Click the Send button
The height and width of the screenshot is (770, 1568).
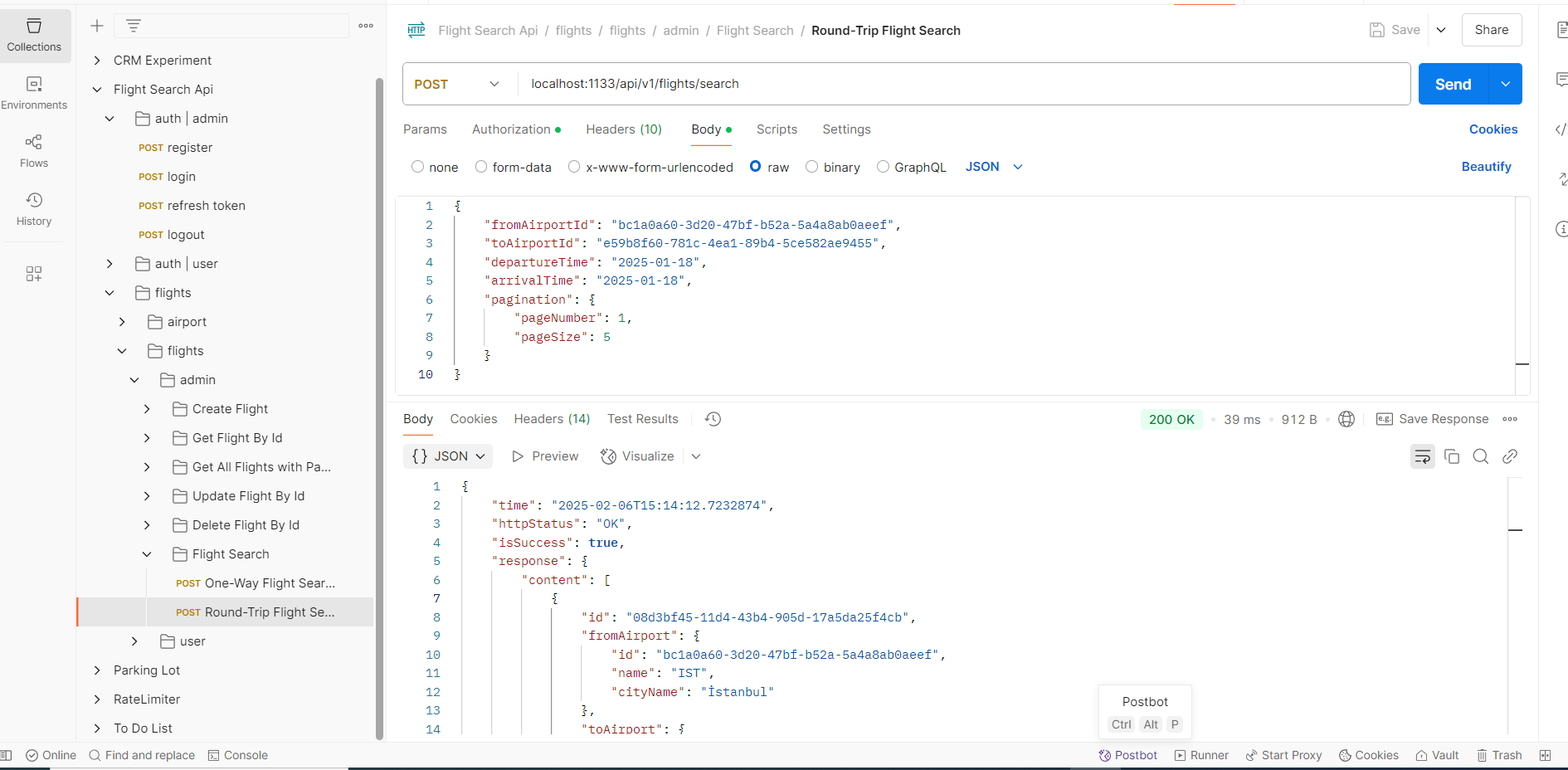tap(1454, 84)
